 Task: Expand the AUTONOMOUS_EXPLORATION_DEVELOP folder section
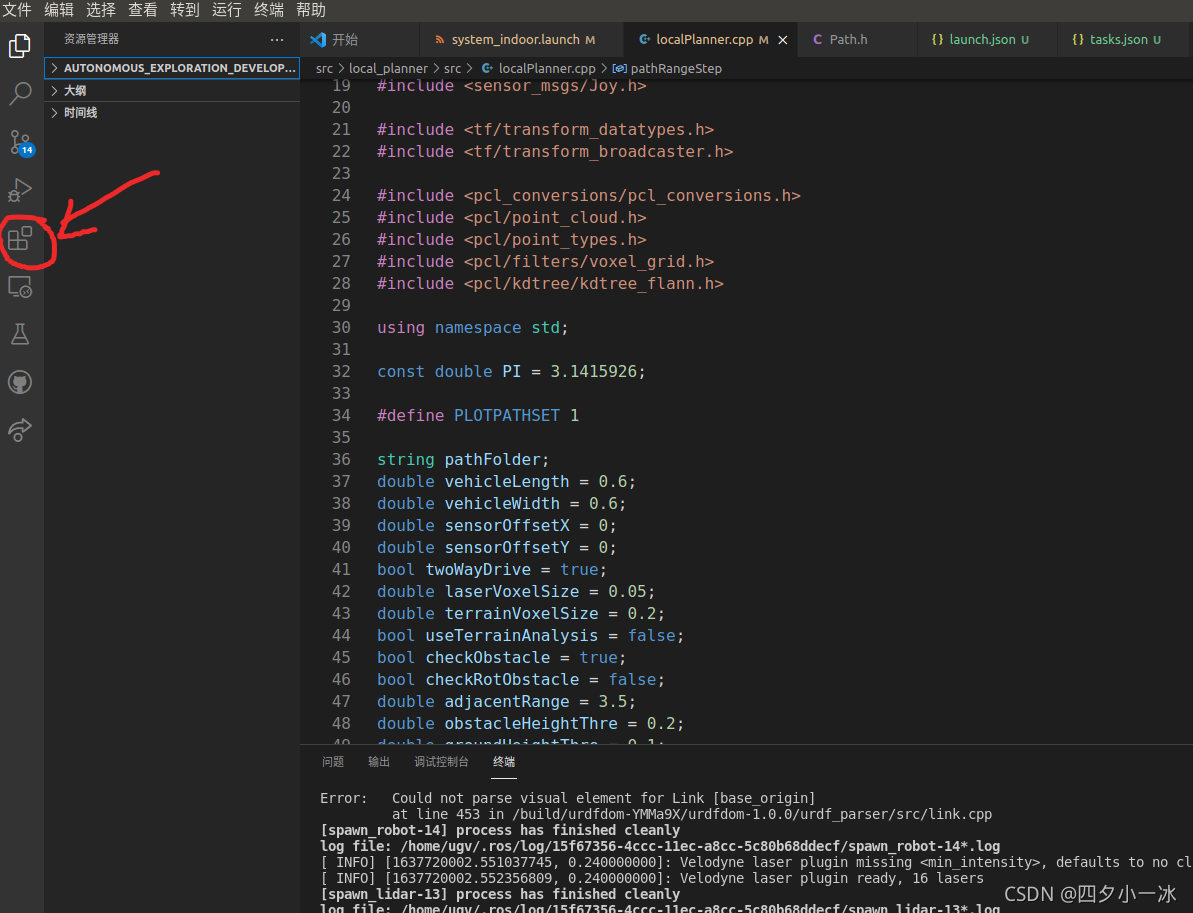click(x=172, y=68)
